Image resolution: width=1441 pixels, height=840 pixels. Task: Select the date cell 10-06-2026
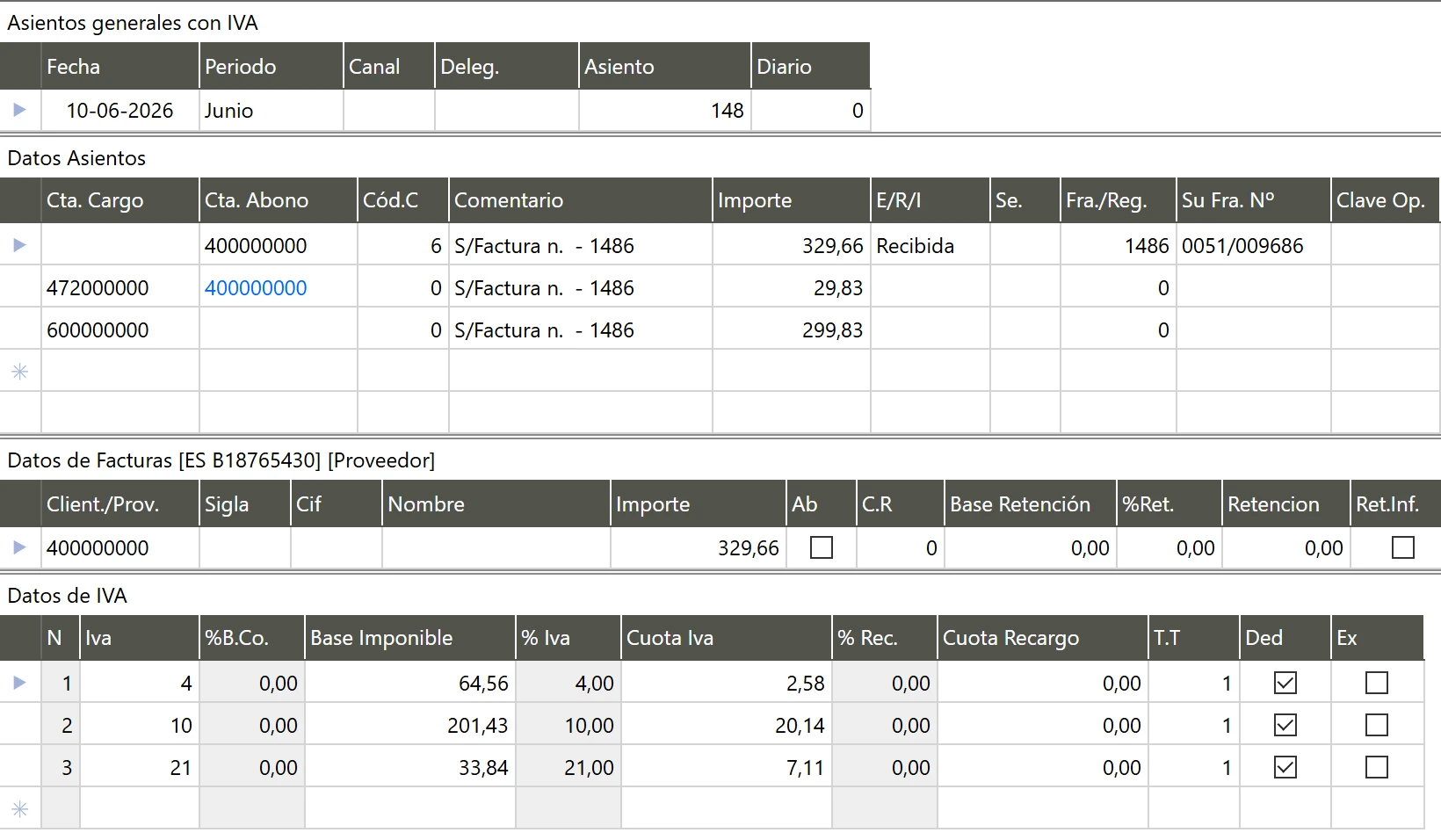pos(120,110)
